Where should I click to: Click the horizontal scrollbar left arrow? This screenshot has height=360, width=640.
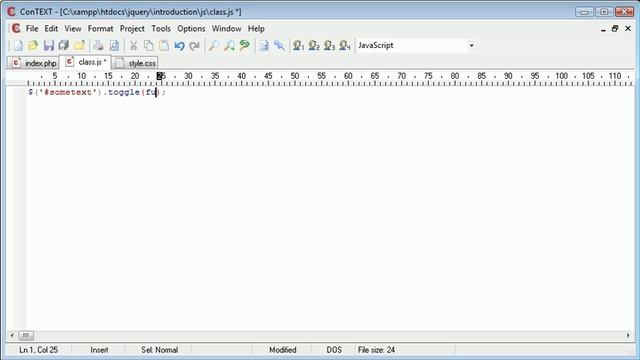click(11, 336)
